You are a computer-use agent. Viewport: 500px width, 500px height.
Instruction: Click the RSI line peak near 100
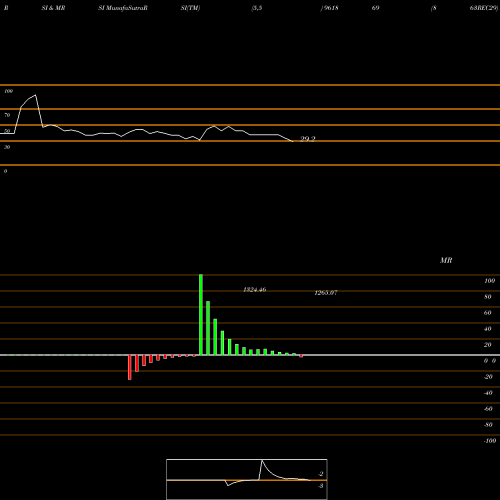[x=35, y=95]
